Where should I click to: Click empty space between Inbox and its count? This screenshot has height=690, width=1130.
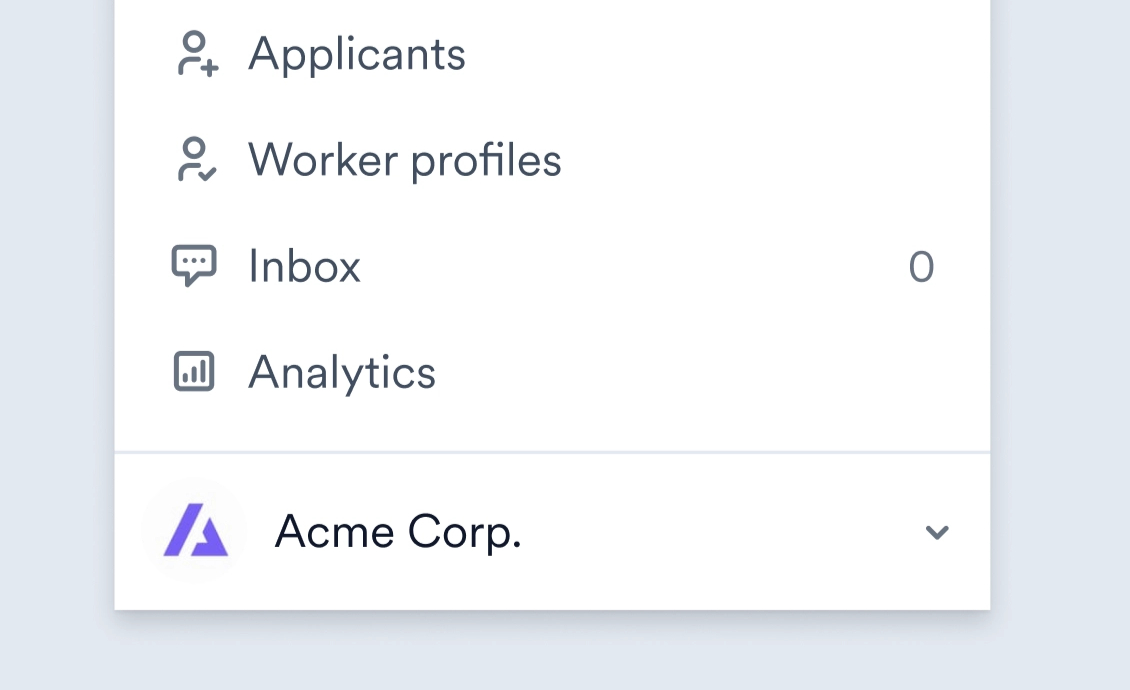click(x=630, y=267)
